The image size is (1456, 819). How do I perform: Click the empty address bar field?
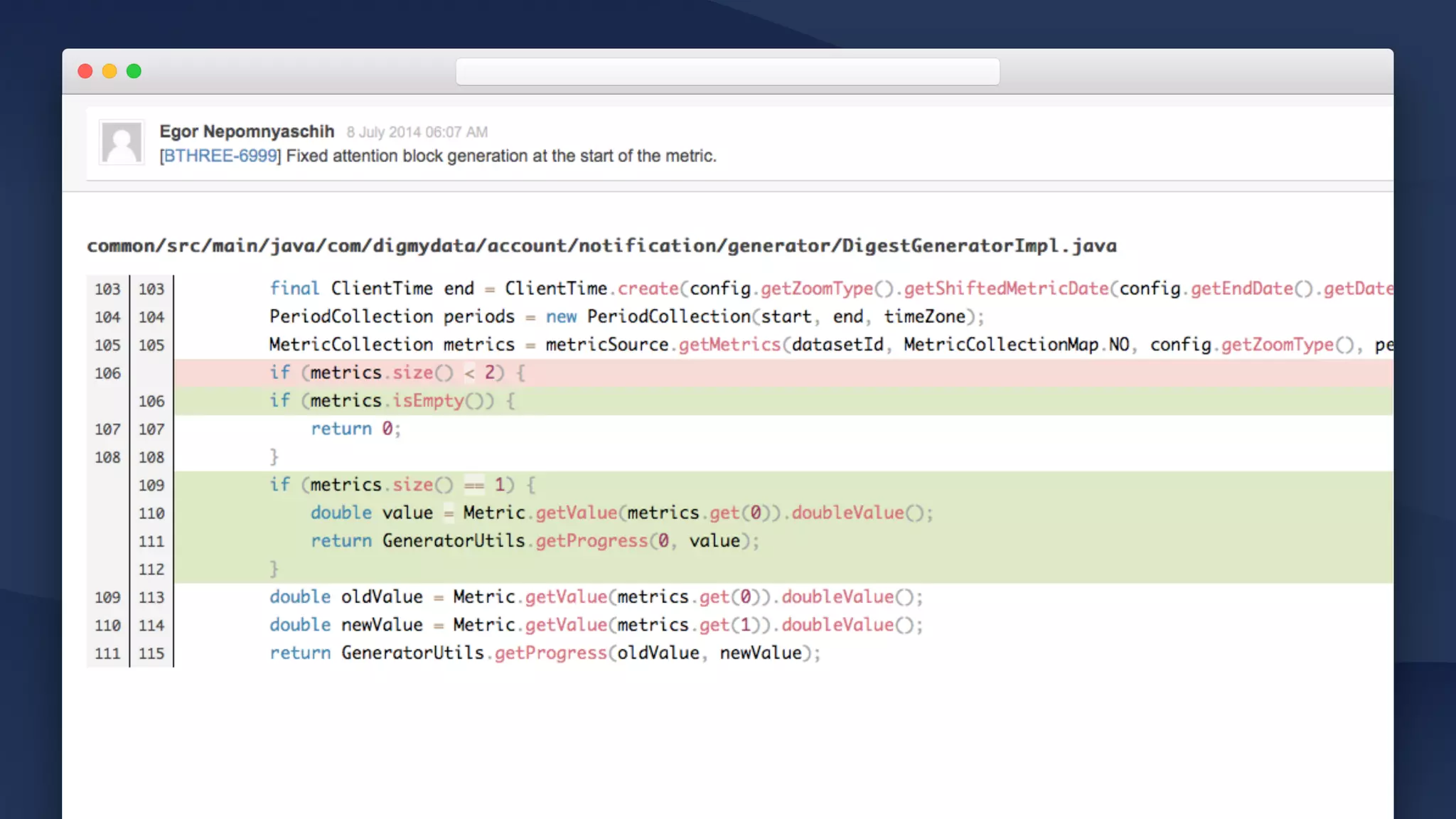[727, 72]
